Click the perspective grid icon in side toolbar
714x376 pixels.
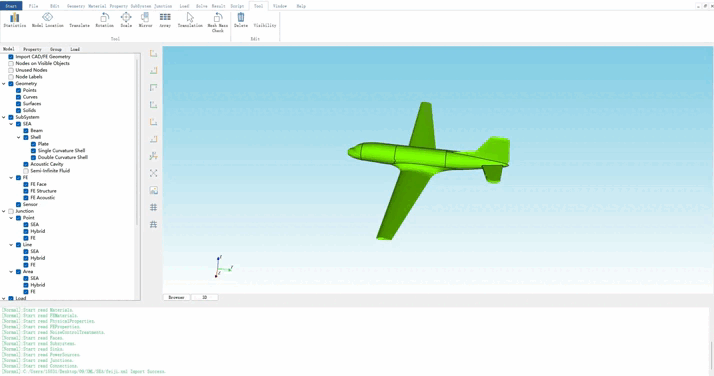click(x=153, y=224)
